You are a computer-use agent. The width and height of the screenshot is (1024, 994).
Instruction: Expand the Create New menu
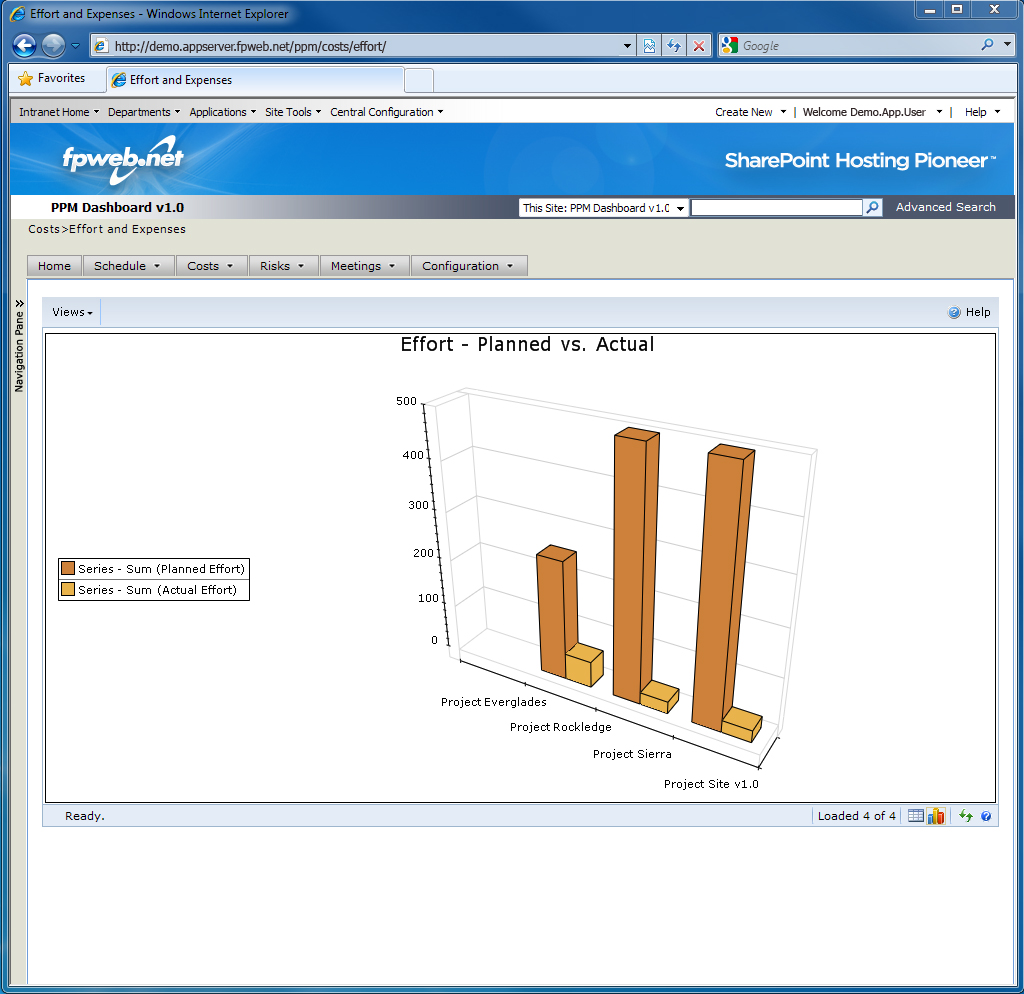point(750,112)
